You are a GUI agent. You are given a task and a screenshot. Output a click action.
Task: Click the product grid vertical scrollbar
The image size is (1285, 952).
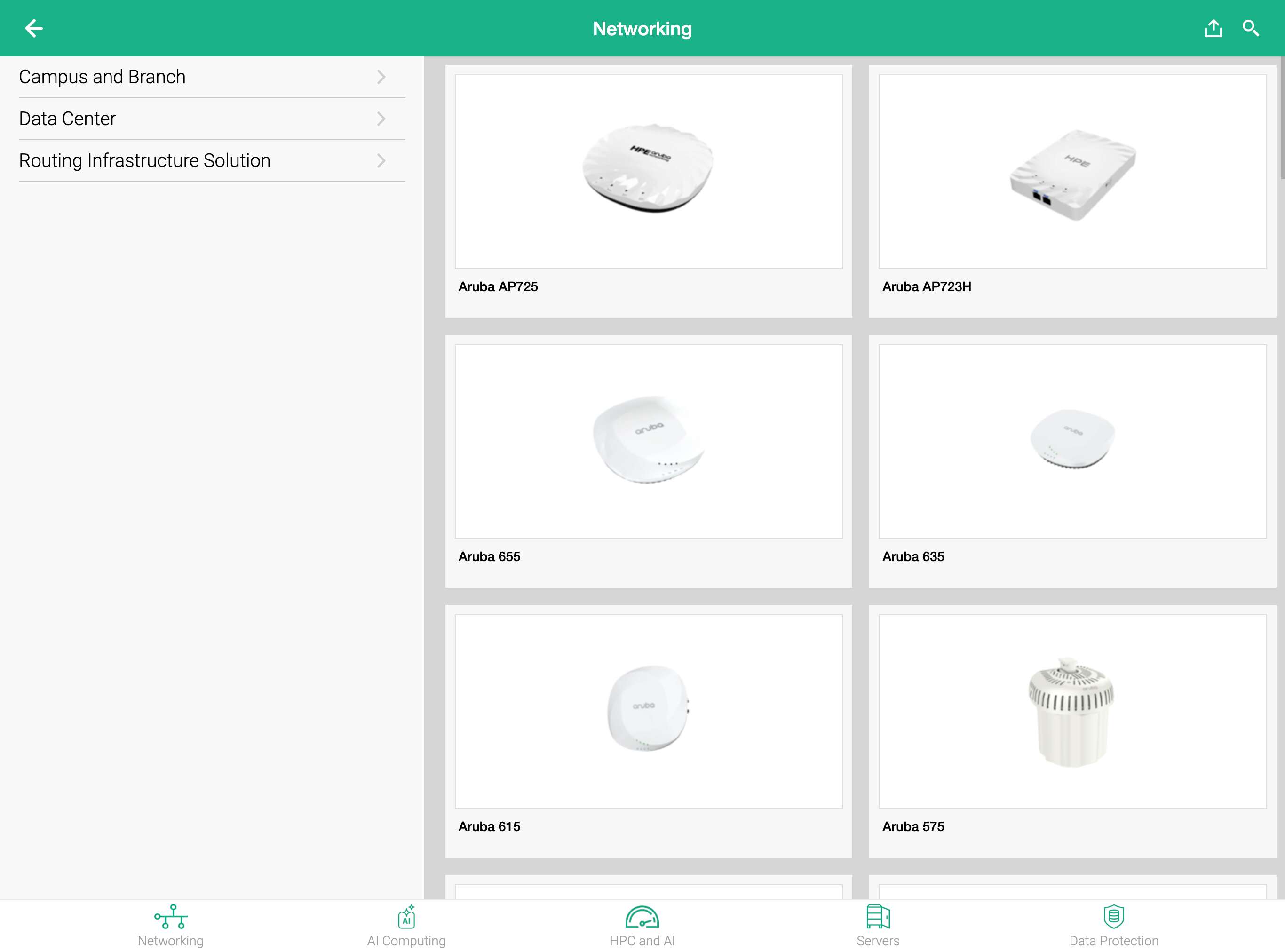tap(1282, 118)
